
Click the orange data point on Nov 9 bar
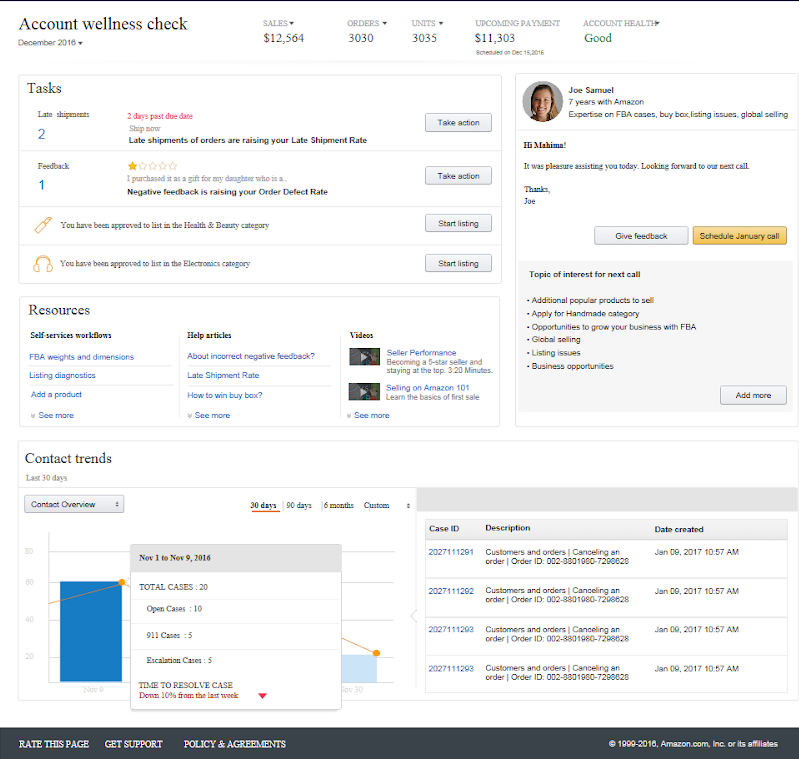pos(122,582)
